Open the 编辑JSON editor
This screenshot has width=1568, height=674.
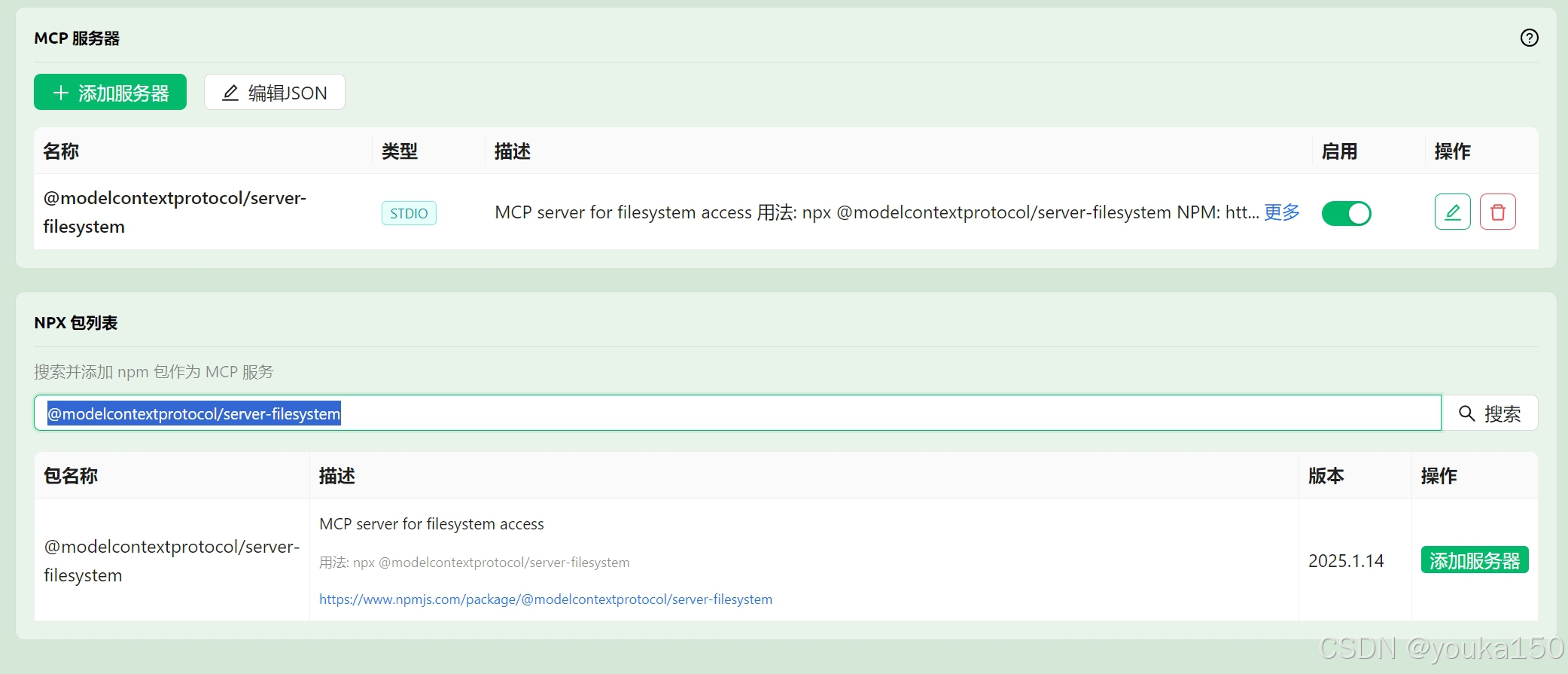pyautogui.click(x=274, y=92)
